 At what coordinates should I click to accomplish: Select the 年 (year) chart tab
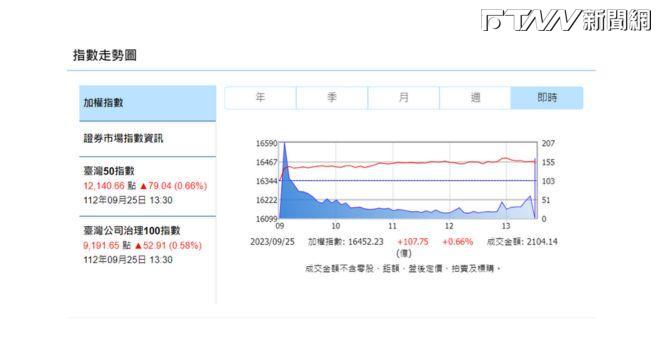tap(261, 98)
